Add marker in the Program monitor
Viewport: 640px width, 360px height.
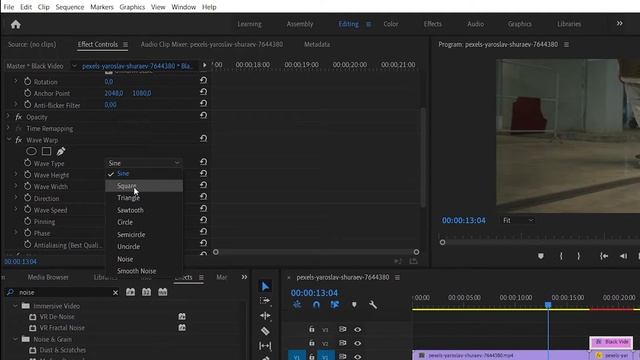click(540, 256)
